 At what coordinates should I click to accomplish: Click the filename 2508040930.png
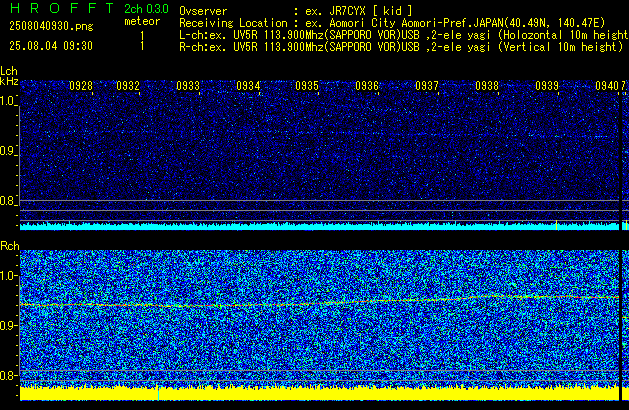(x=51, y=26)
